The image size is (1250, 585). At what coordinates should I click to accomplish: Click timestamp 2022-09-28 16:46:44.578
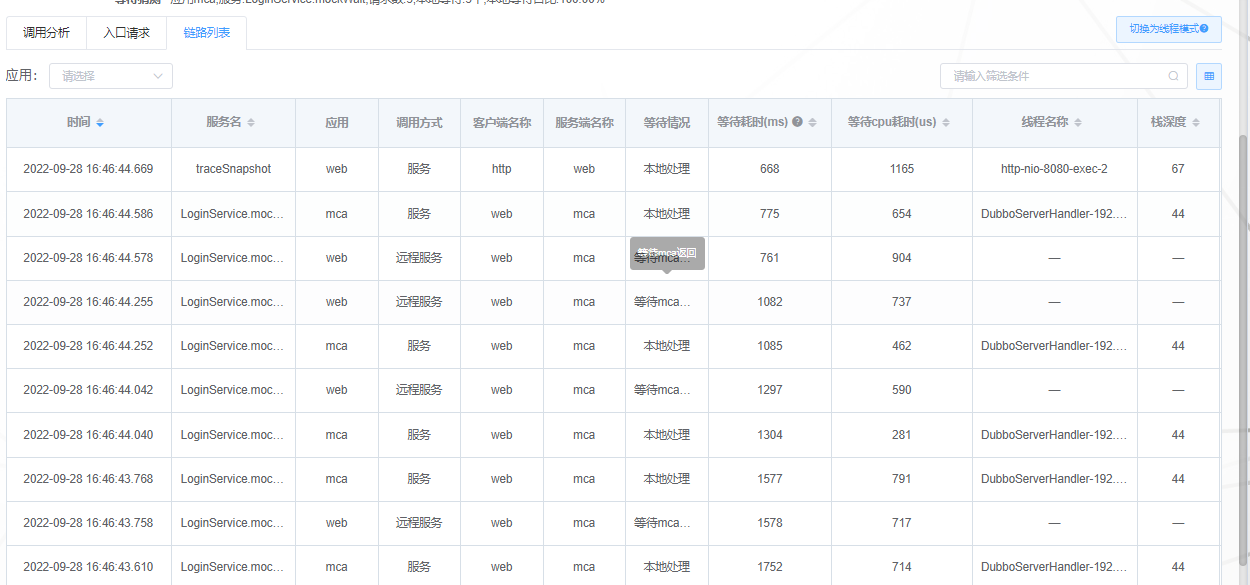88,258
